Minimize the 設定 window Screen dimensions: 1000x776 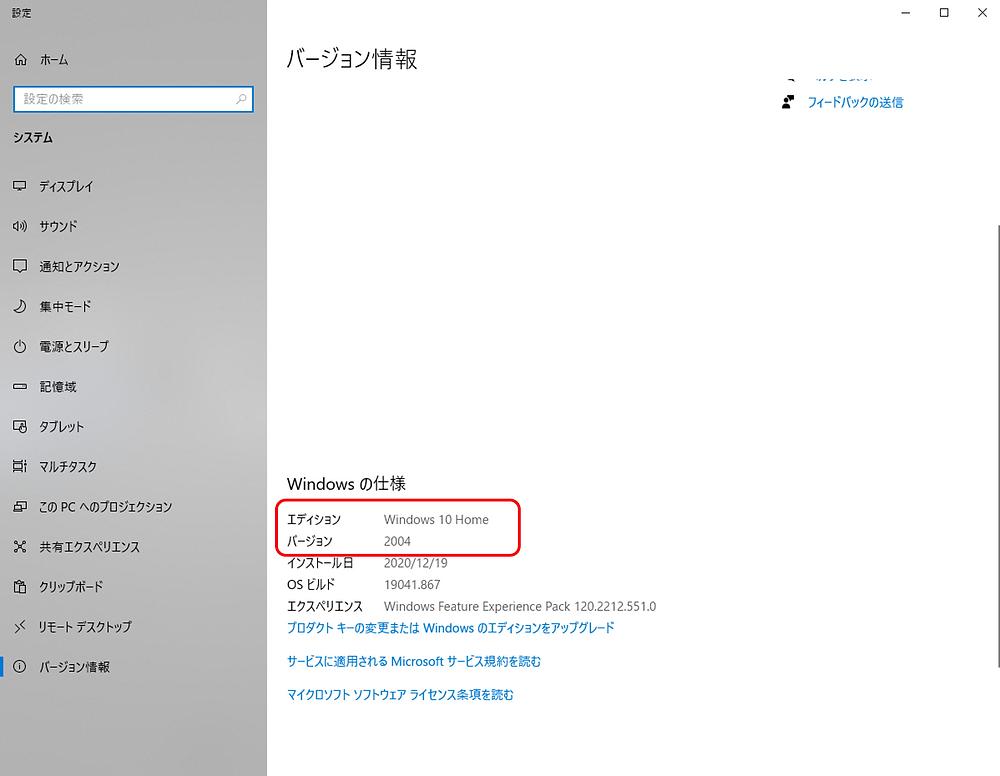906,13
